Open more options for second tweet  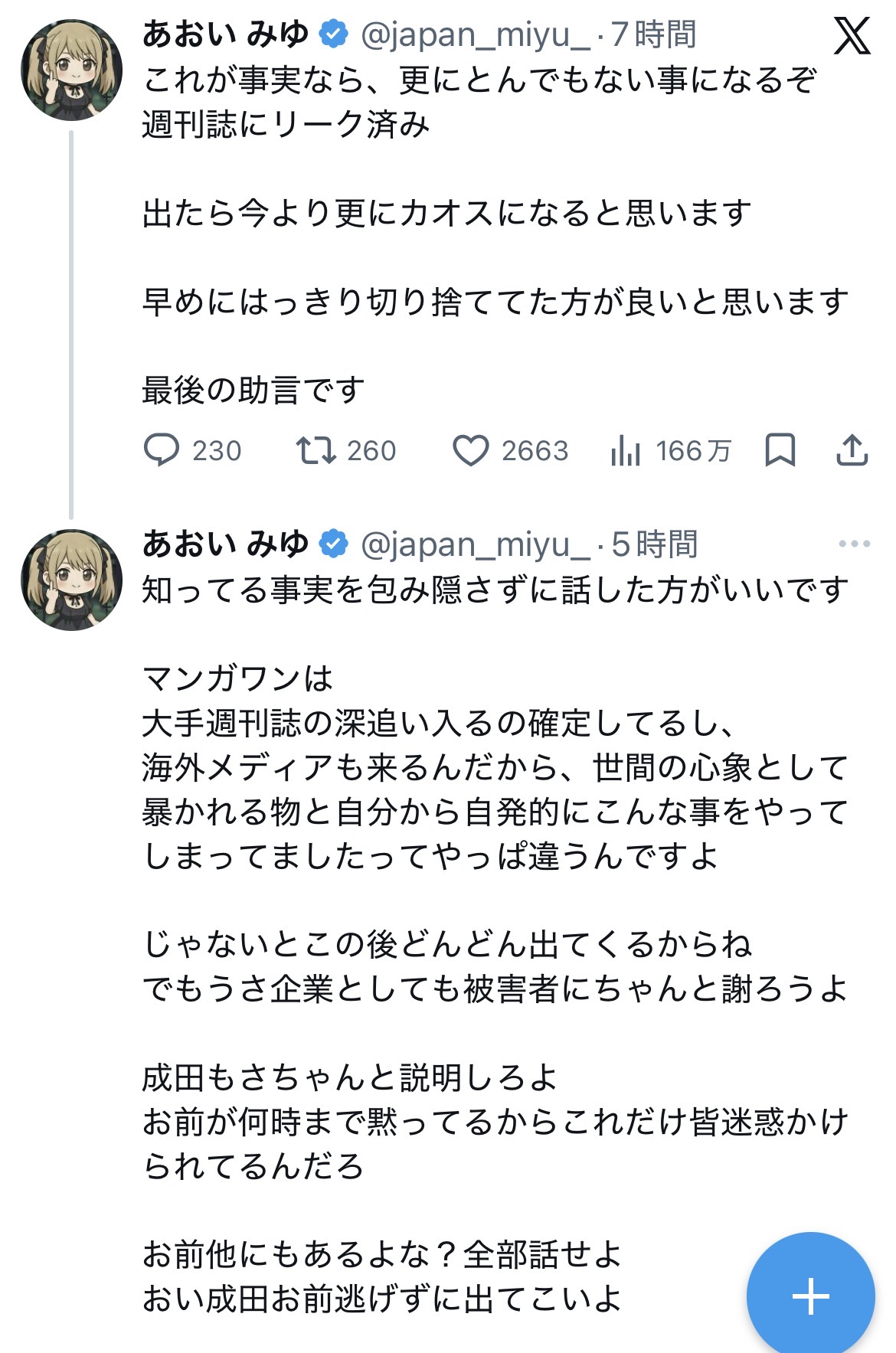[x=854, y=544]
